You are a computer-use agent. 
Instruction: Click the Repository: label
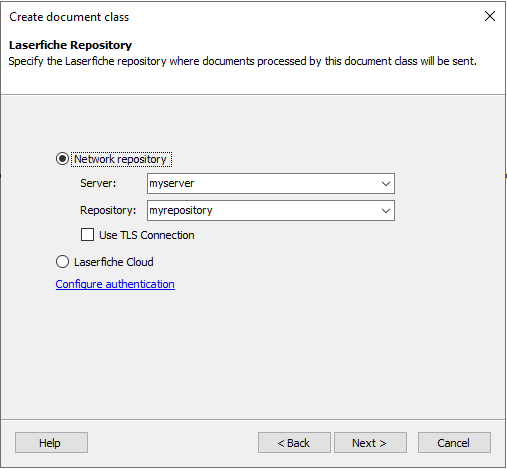108,210
